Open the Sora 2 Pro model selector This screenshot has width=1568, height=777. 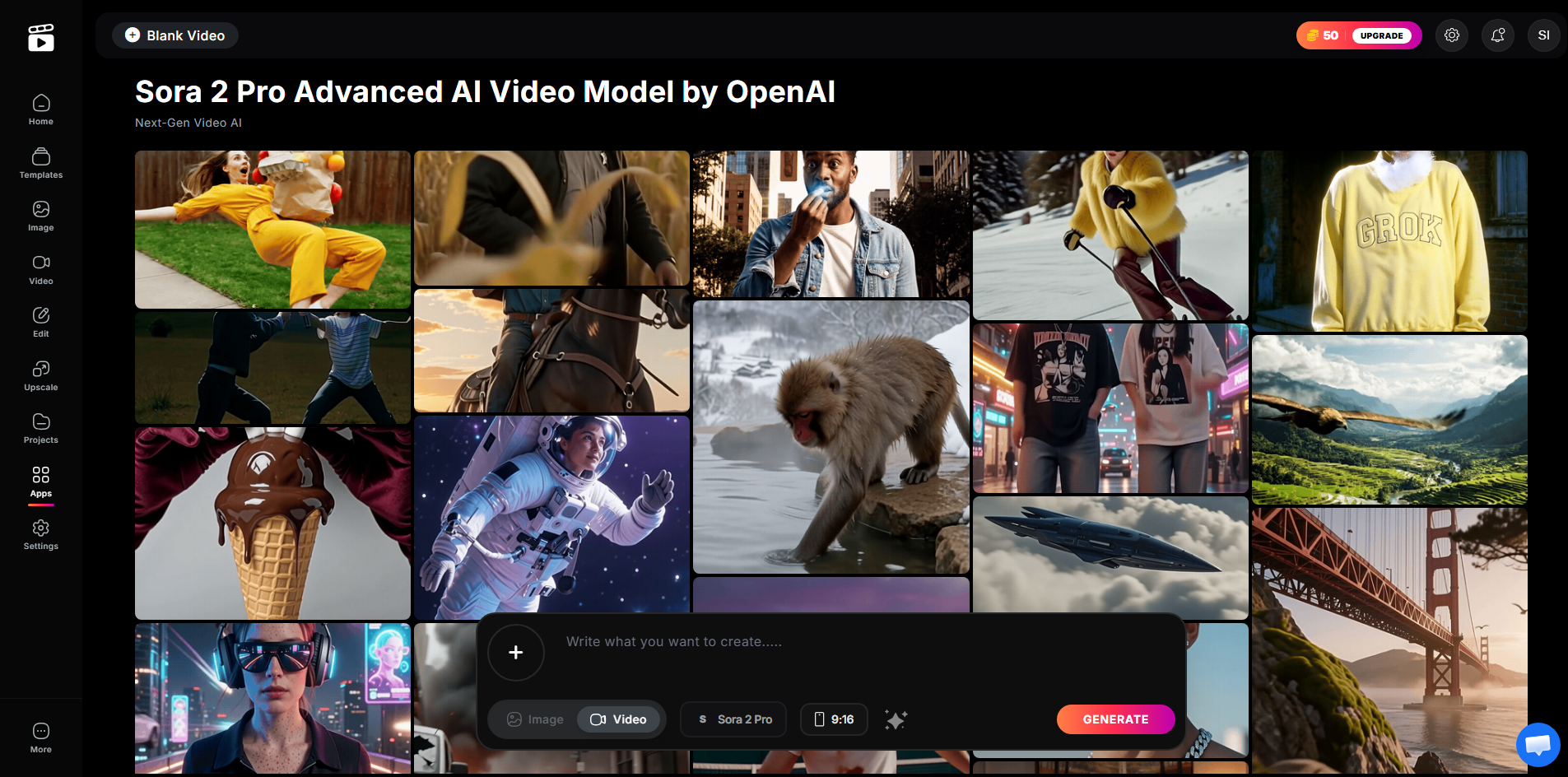733,719
